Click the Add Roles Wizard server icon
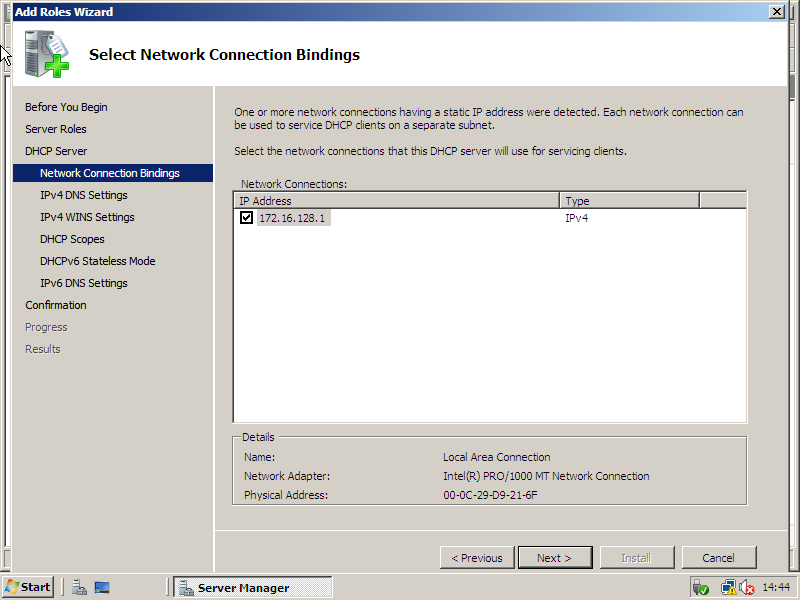This screenshot has height=600, width=800. (46, 55)
